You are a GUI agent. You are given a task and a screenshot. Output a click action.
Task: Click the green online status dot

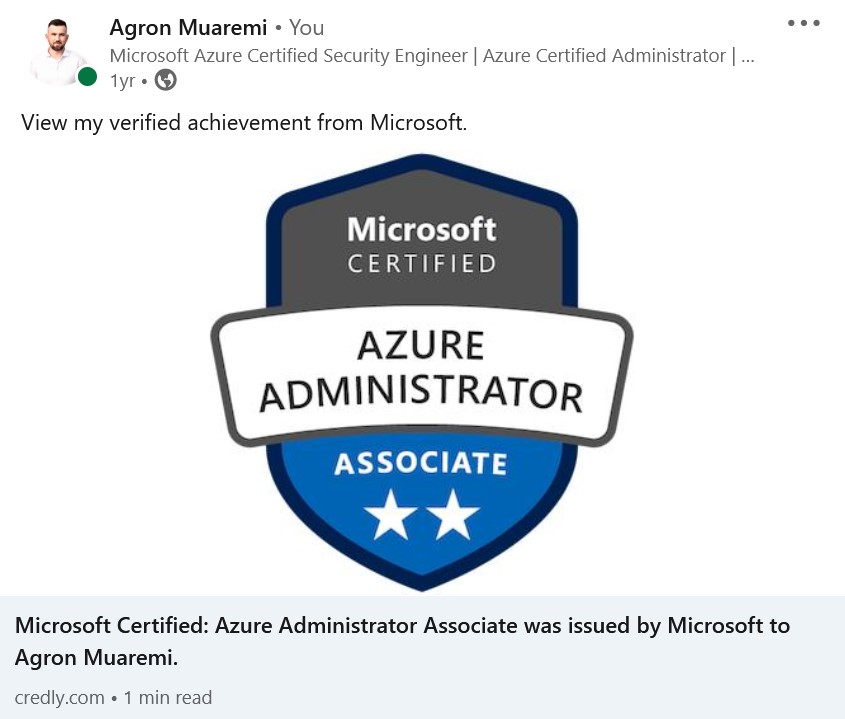click(x=87, y=77)
